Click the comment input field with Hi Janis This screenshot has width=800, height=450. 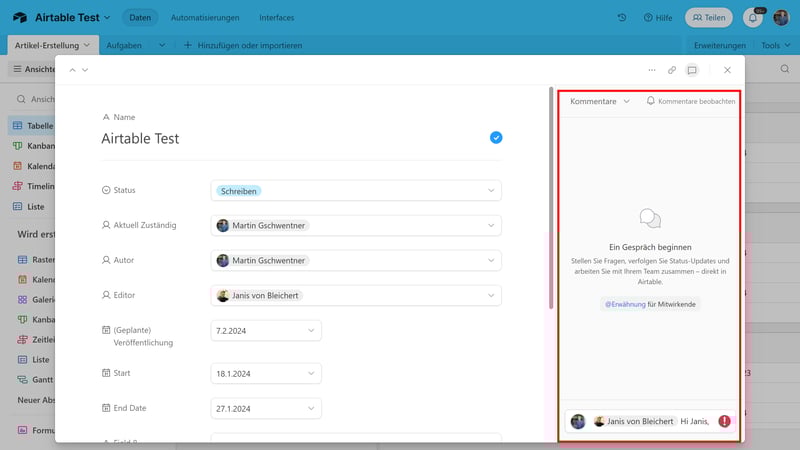[696, 421]
